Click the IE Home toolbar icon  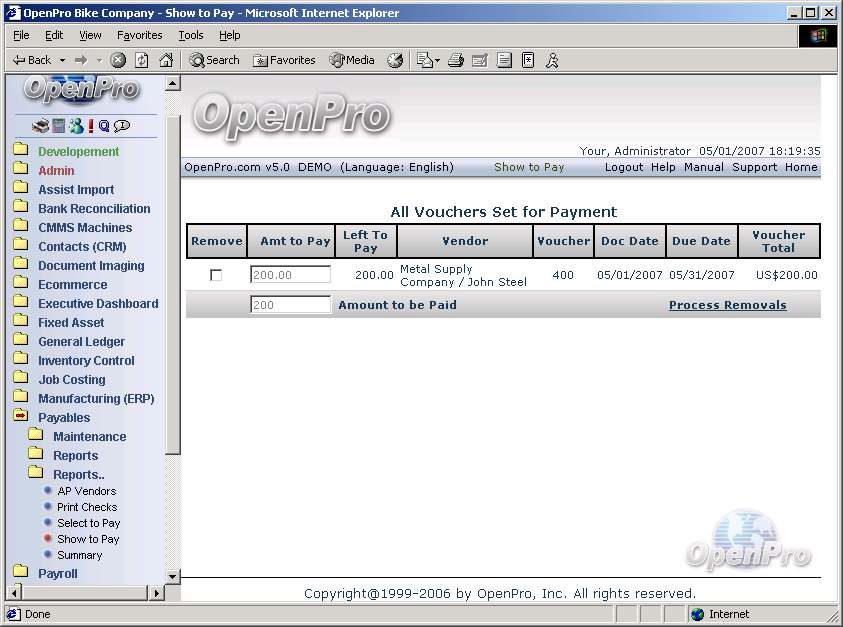click(x=166, y=60)
